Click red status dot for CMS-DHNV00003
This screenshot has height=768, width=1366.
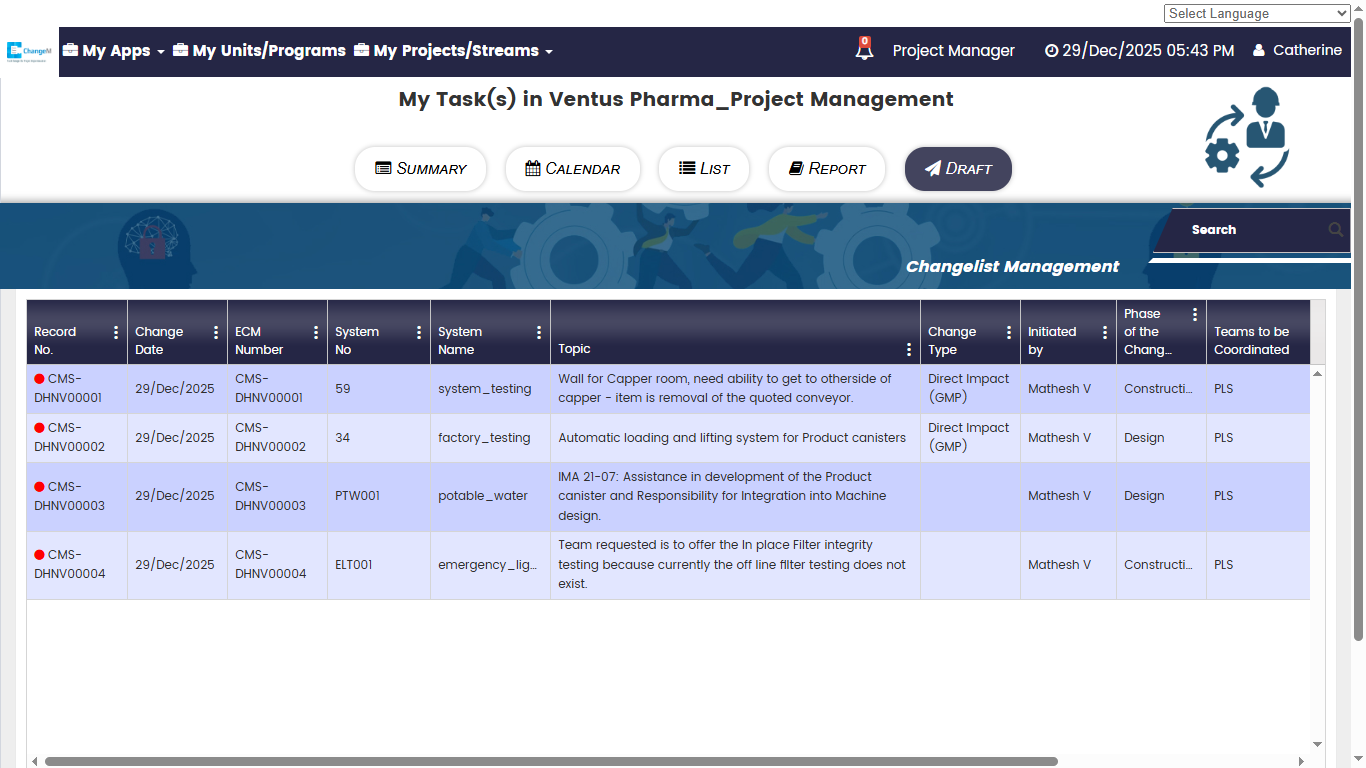(40, 487)
